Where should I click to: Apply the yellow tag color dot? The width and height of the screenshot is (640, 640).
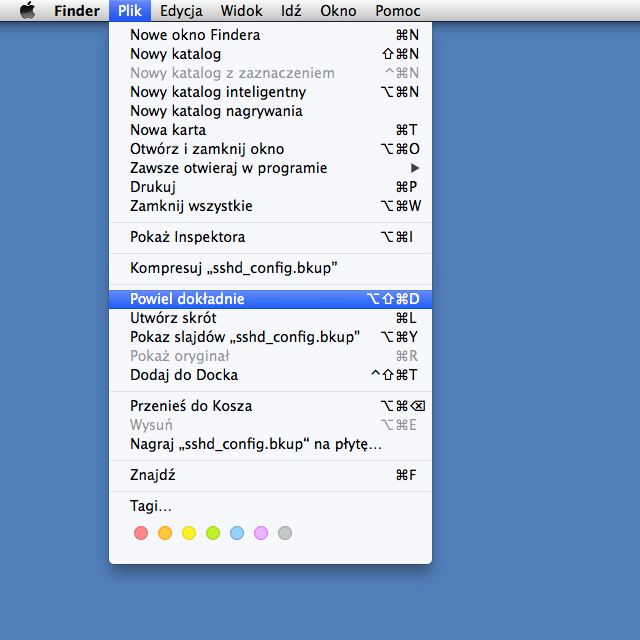click(189, 533)
